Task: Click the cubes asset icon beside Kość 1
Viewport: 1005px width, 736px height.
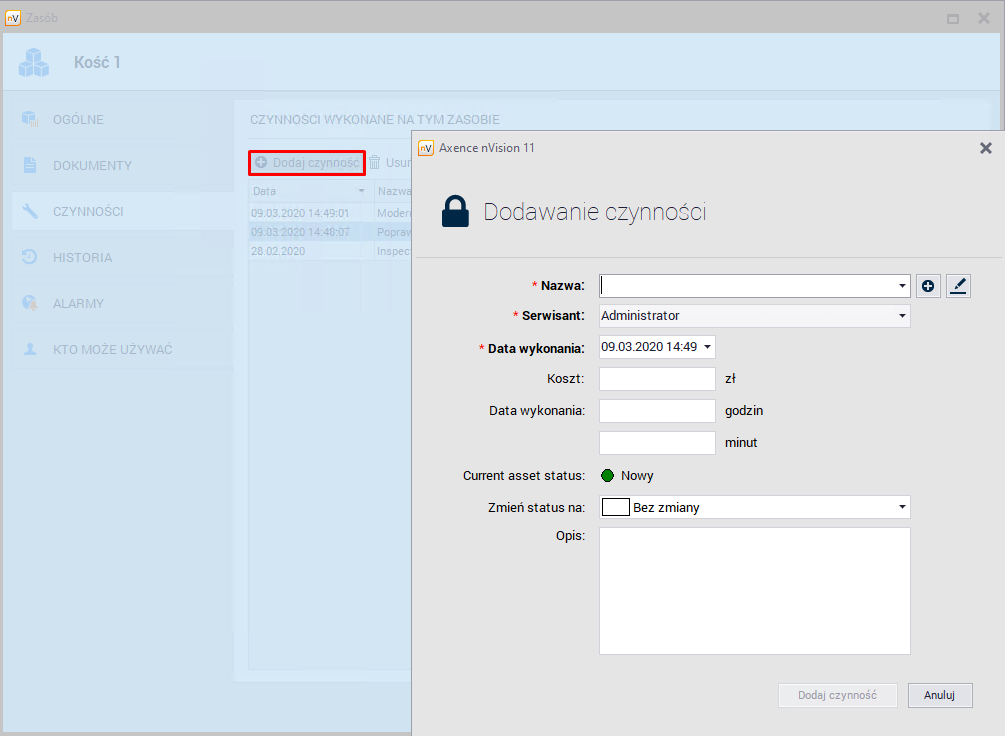Action: pyautogui.click(x=33, y=63)
